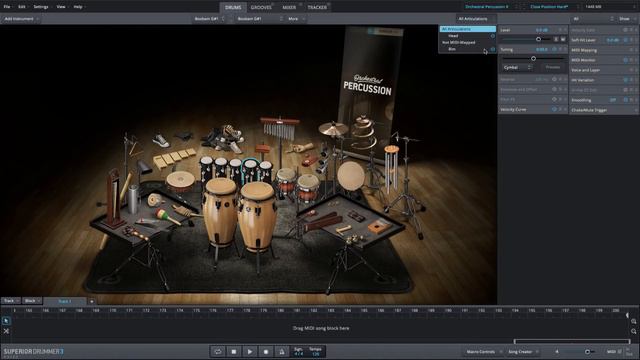Open the Track menu button

pyautogui.click(x=11, y=301)
